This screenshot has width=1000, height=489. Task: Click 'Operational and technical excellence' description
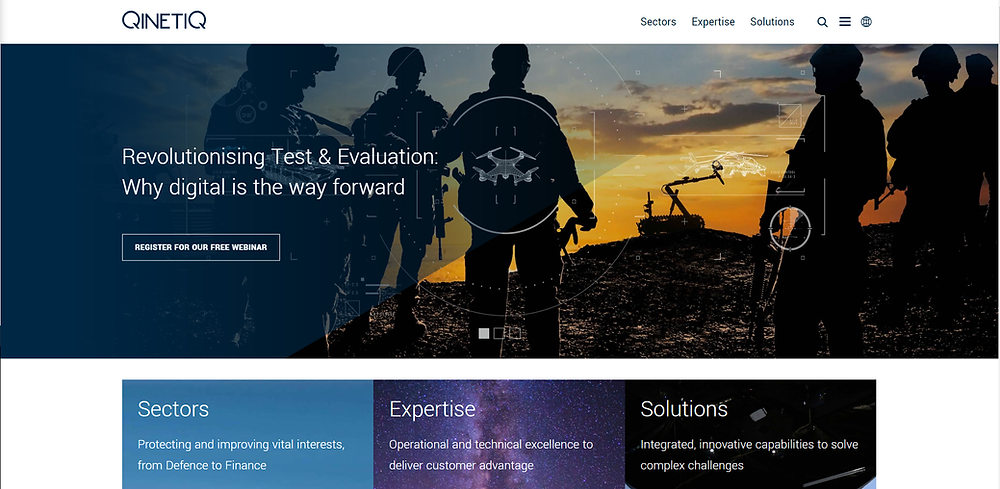491,455
